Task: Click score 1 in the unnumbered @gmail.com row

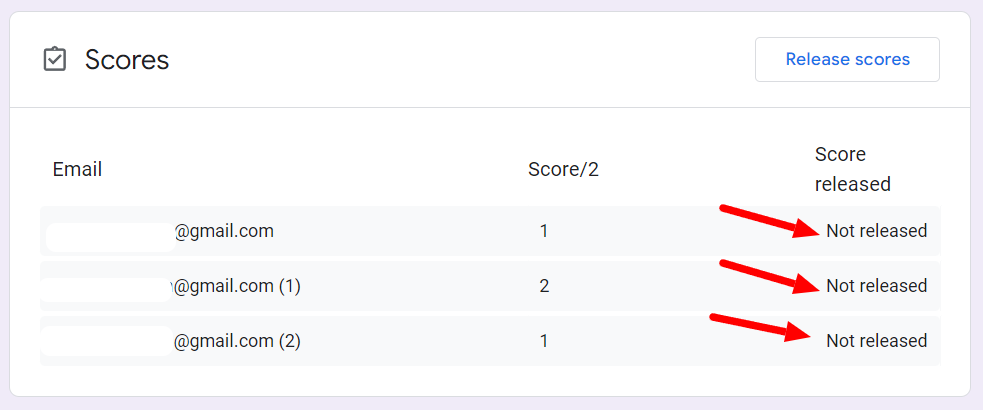Action: [x=544, y=231]
